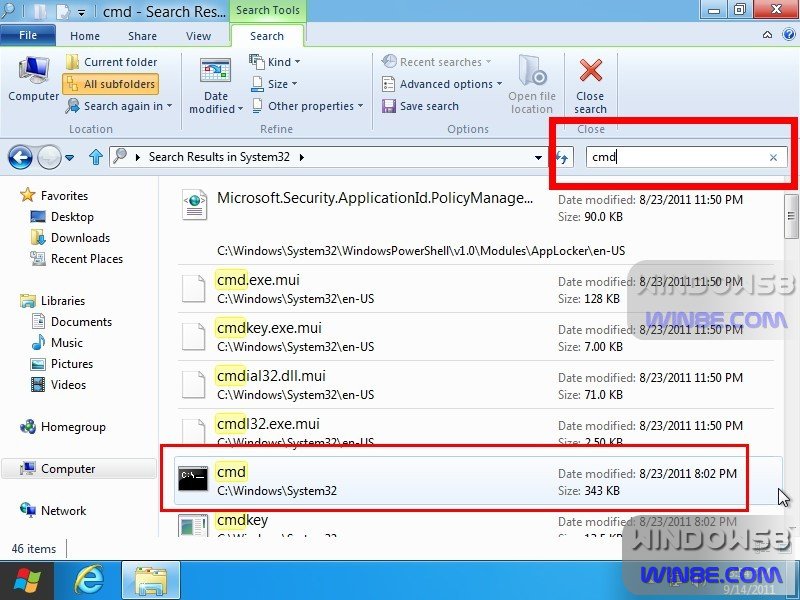The height and width of the screenshot is (600, 800).
Task: Refresh the search results
Action: pos(562,157)
